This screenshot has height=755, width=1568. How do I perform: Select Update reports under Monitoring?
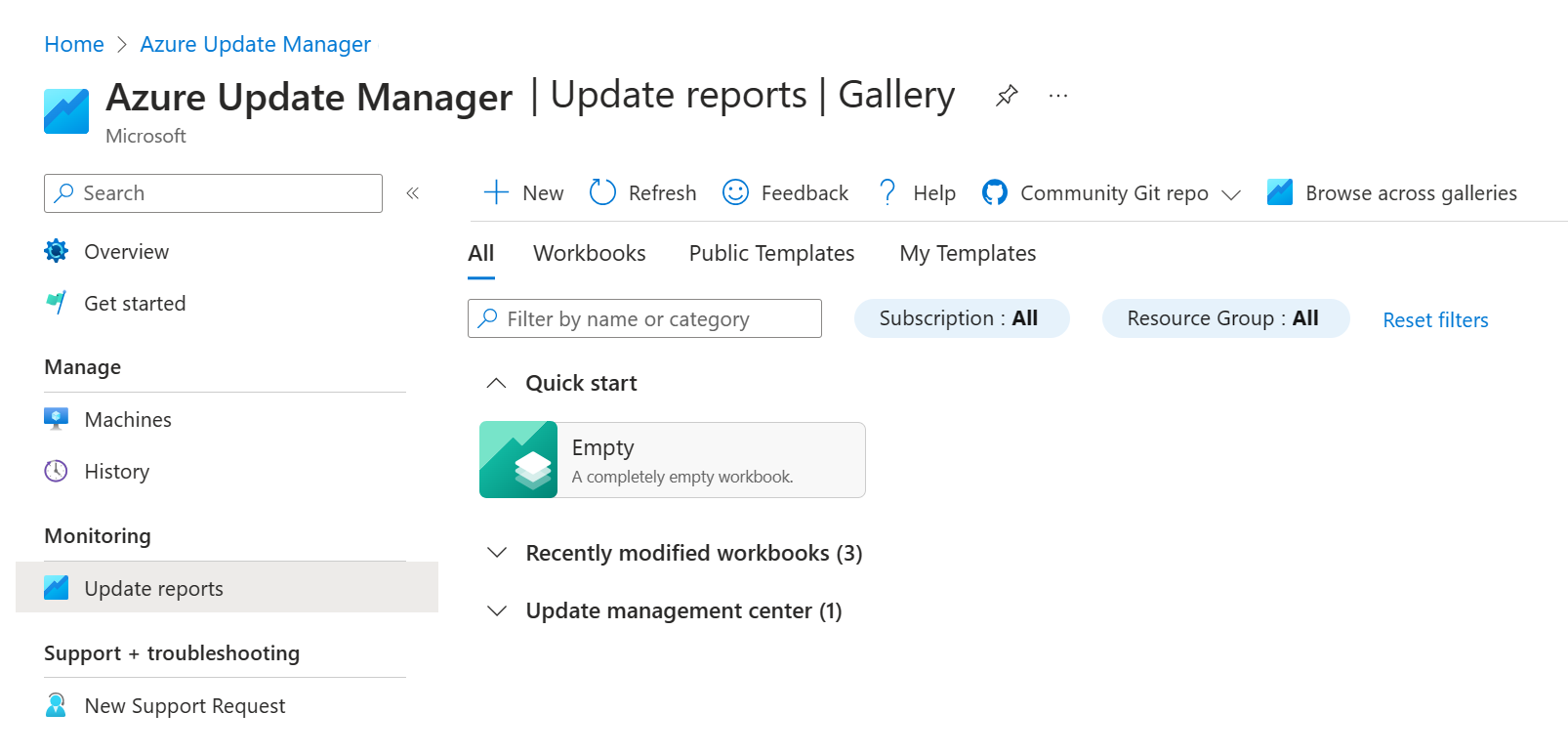click(227, 587)
